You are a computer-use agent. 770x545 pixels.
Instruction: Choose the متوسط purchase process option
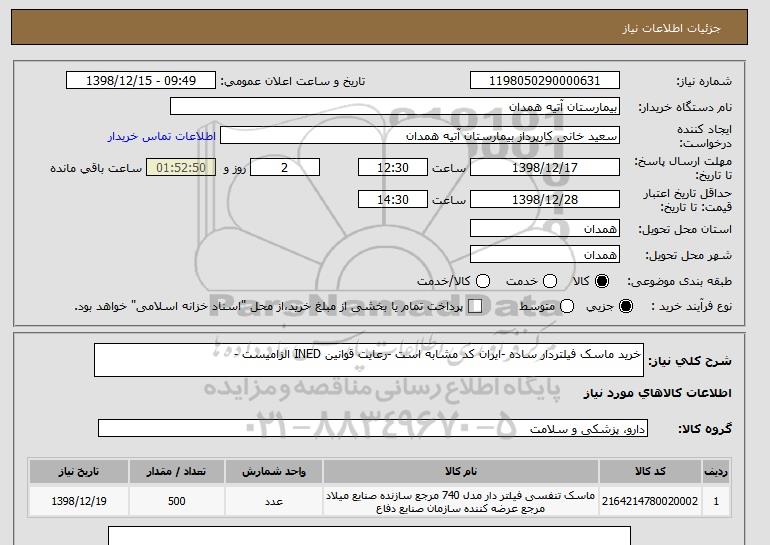(x=567, y=306)
